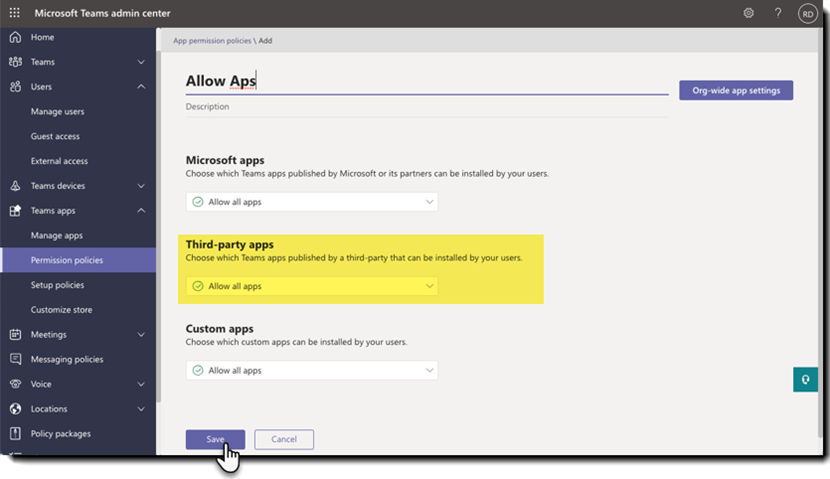This screenshot has width=830, height=479.
Task: Open Policy packages page
Action: coord(60,433)
